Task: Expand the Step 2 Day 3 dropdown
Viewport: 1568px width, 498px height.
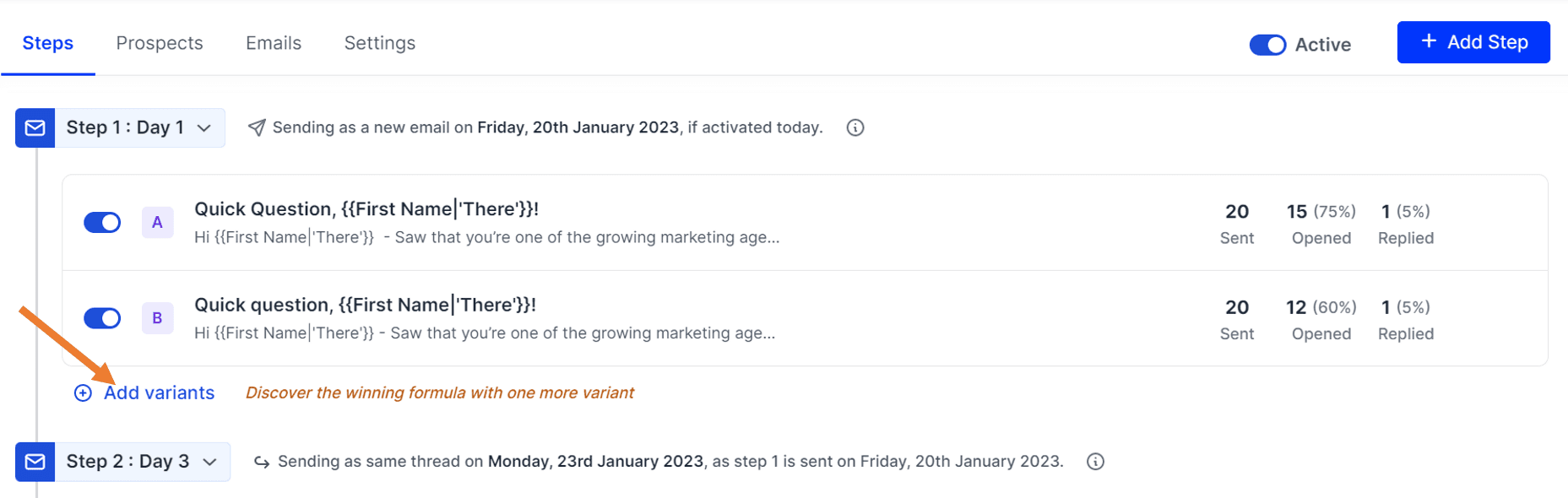Action: click(210, 462)
